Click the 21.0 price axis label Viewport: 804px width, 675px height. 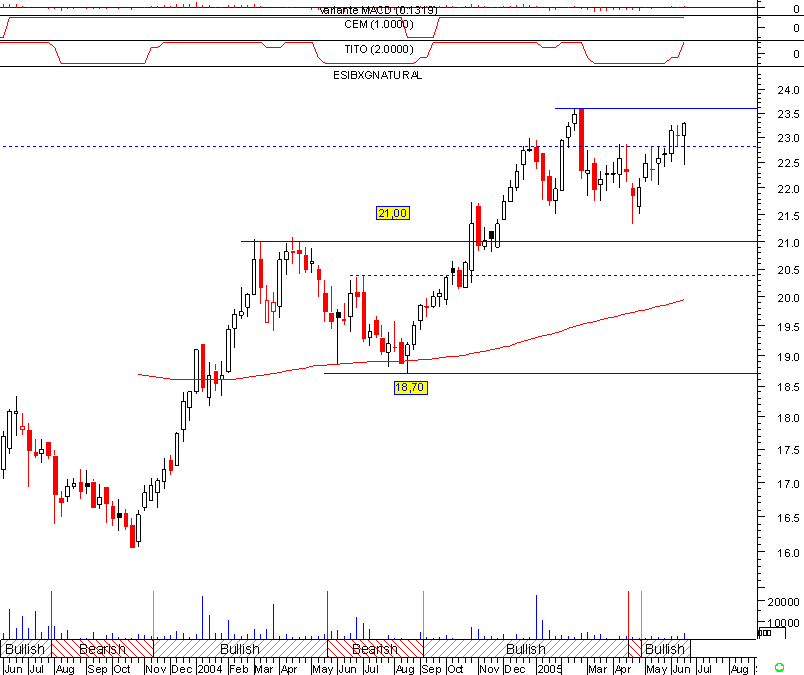tap(788, 243)
